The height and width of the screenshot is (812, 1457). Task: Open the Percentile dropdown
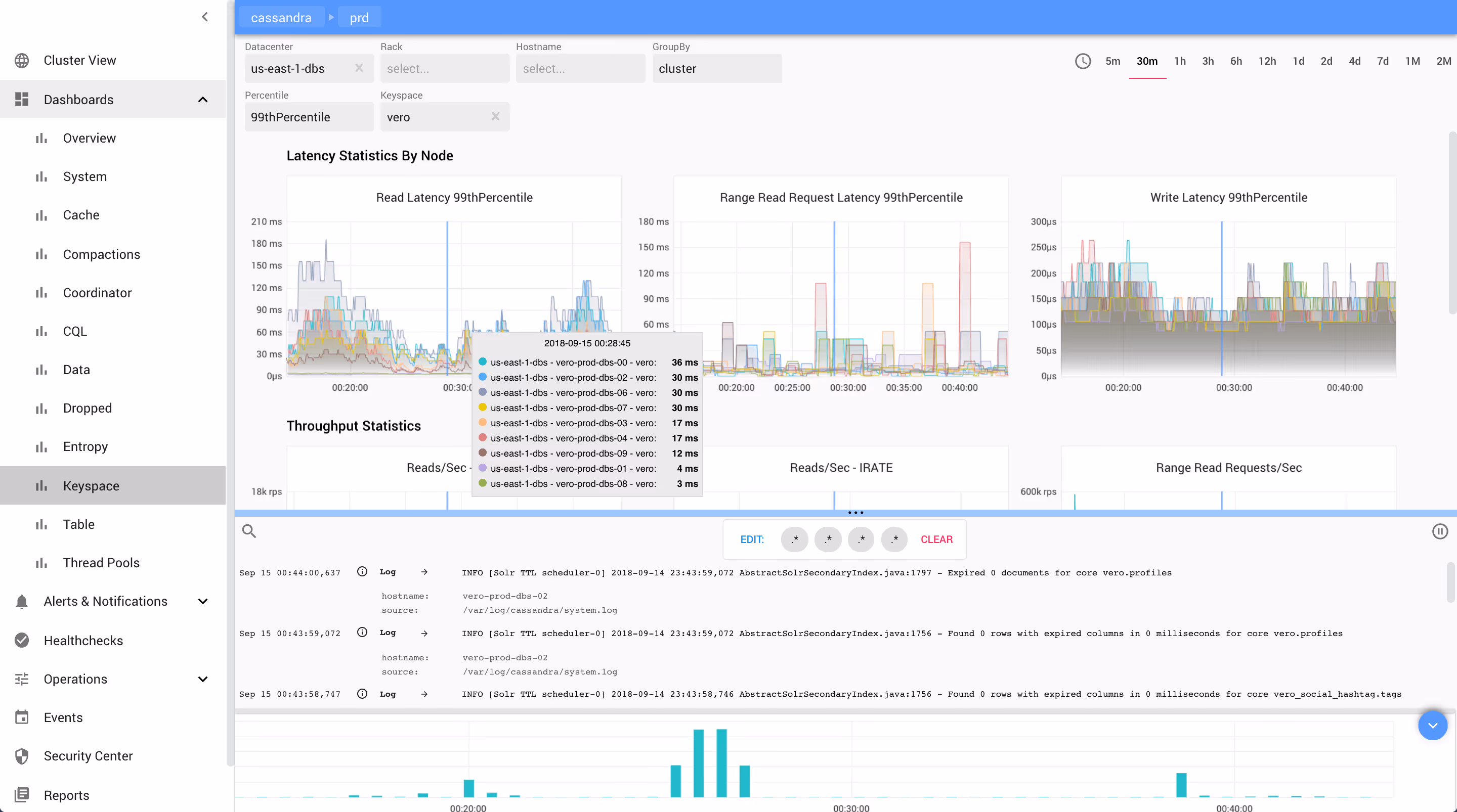coord(309,117)
